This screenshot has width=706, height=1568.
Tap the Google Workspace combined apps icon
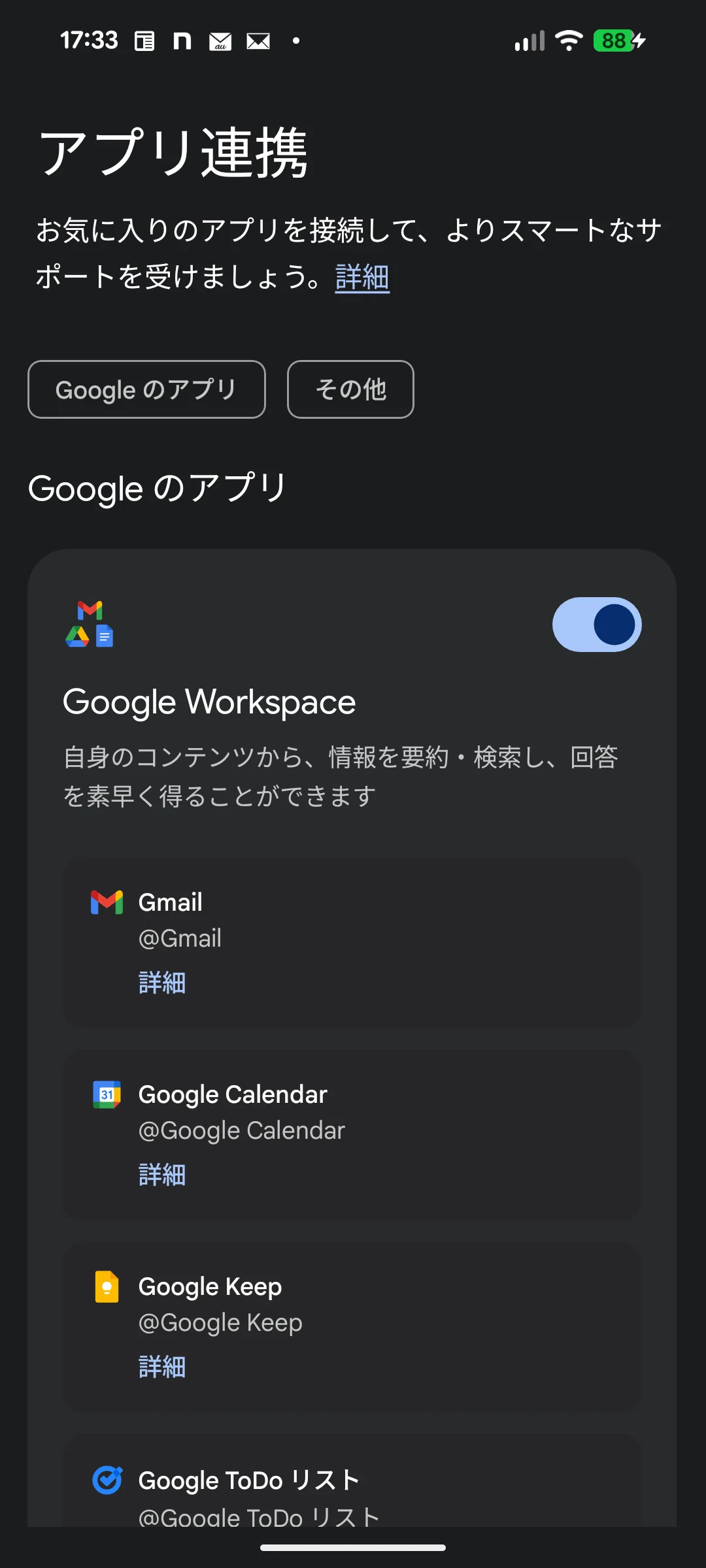pyautogui.click(x=90, y=624)
